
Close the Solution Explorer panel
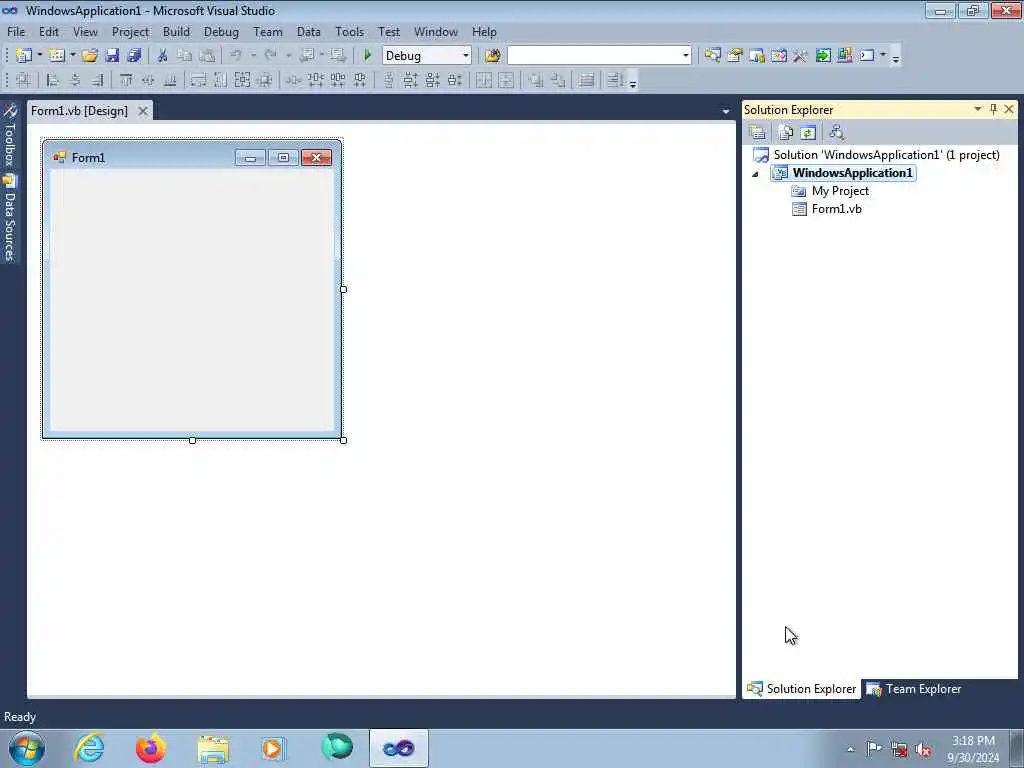[1009, 109]
